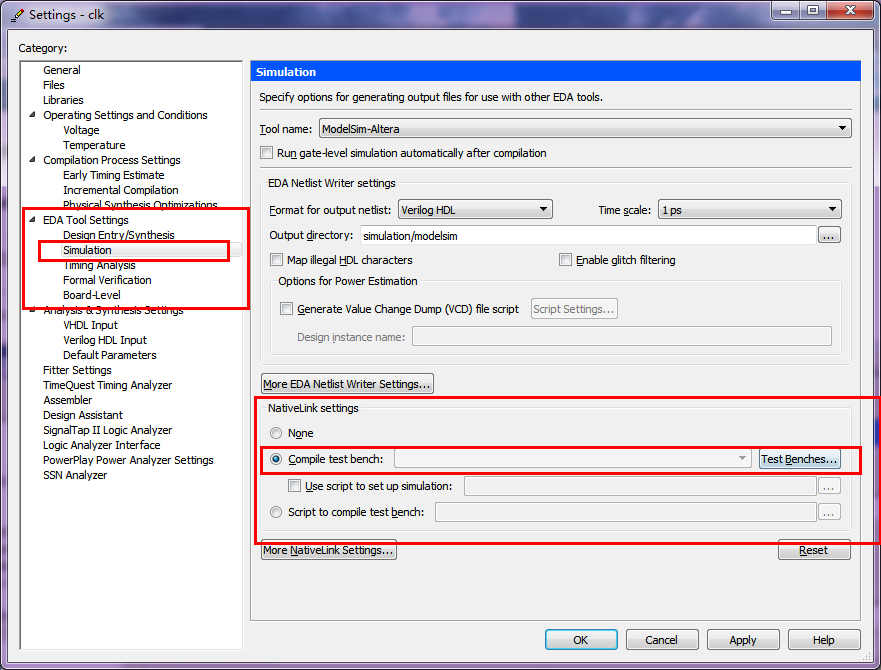The image size is (881, 670).
Task: Click the Output directory field
Action: click(x=588, y=236)
